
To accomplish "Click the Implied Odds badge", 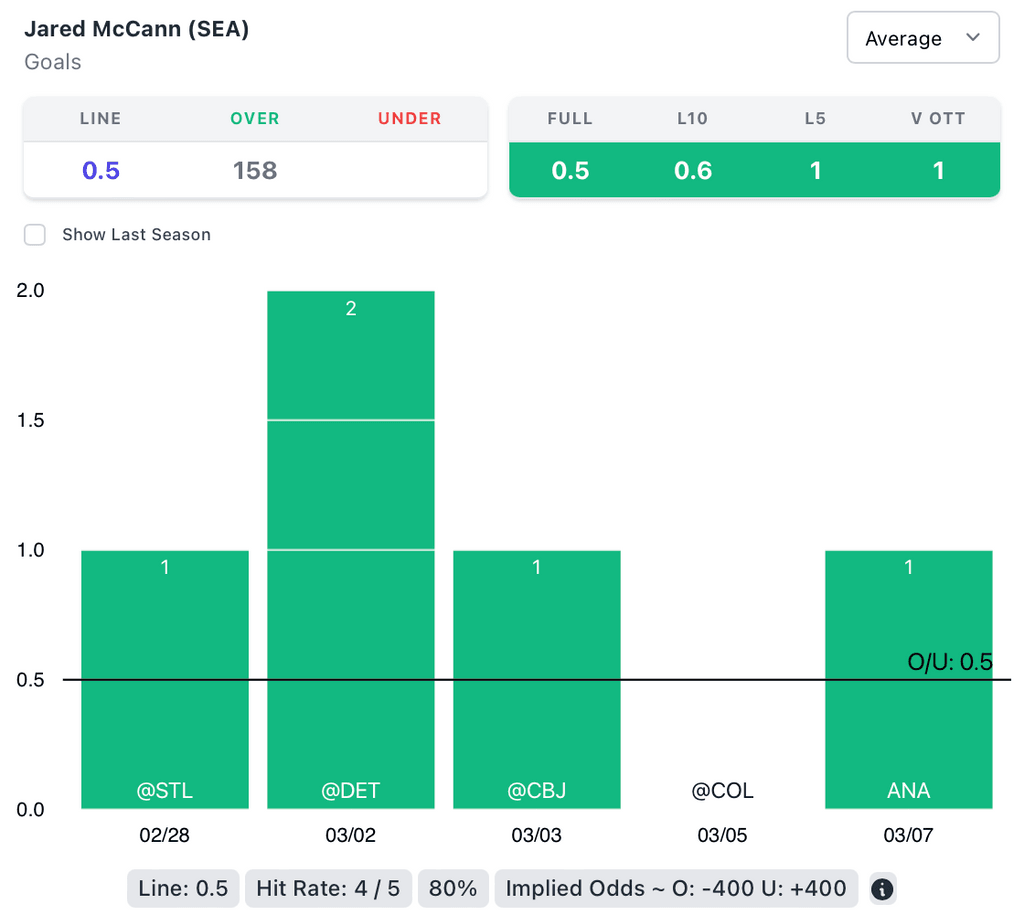I will pyautogui.click(x=676, y=888).
